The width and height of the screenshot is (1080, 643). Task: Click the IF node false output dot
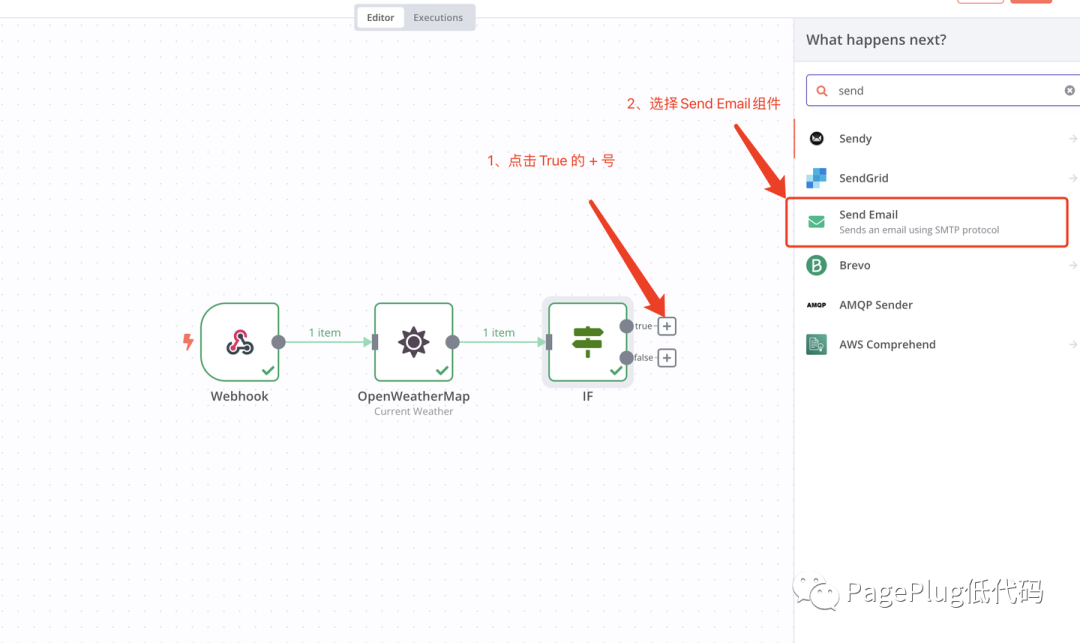(x=626, y=358)
